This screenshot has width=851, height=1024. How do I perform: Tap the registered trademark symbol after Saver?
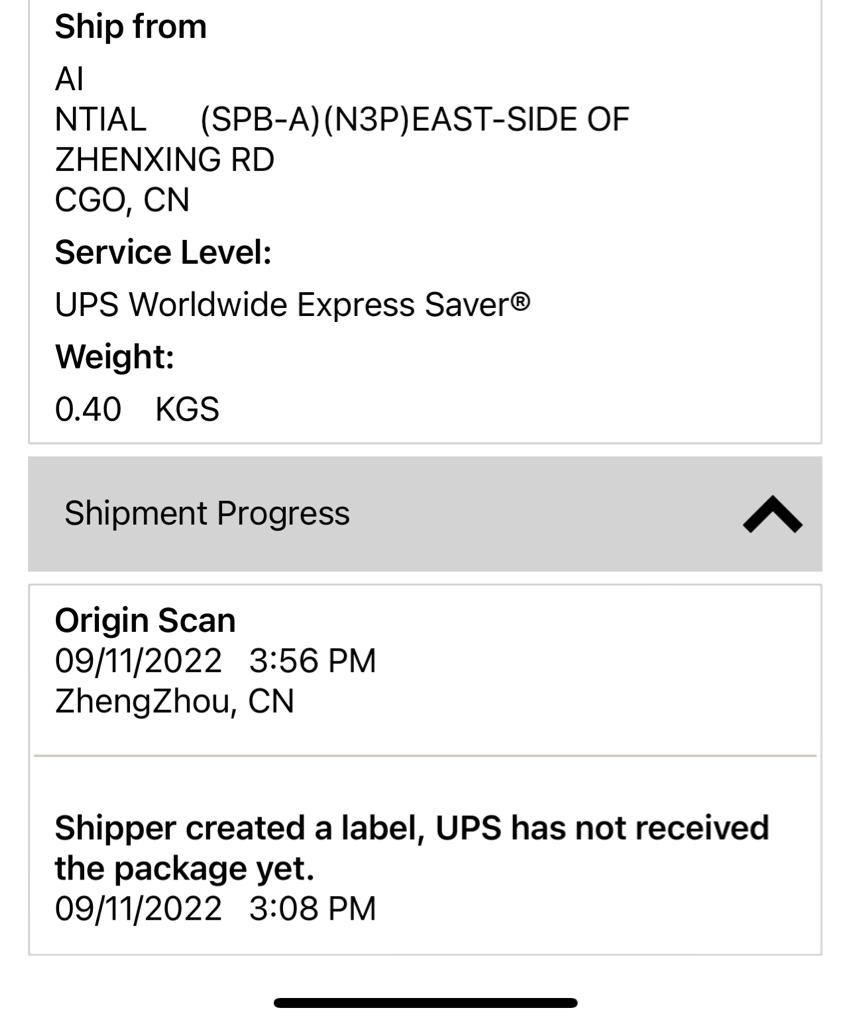pyautogui.click(x=520, y=301)
